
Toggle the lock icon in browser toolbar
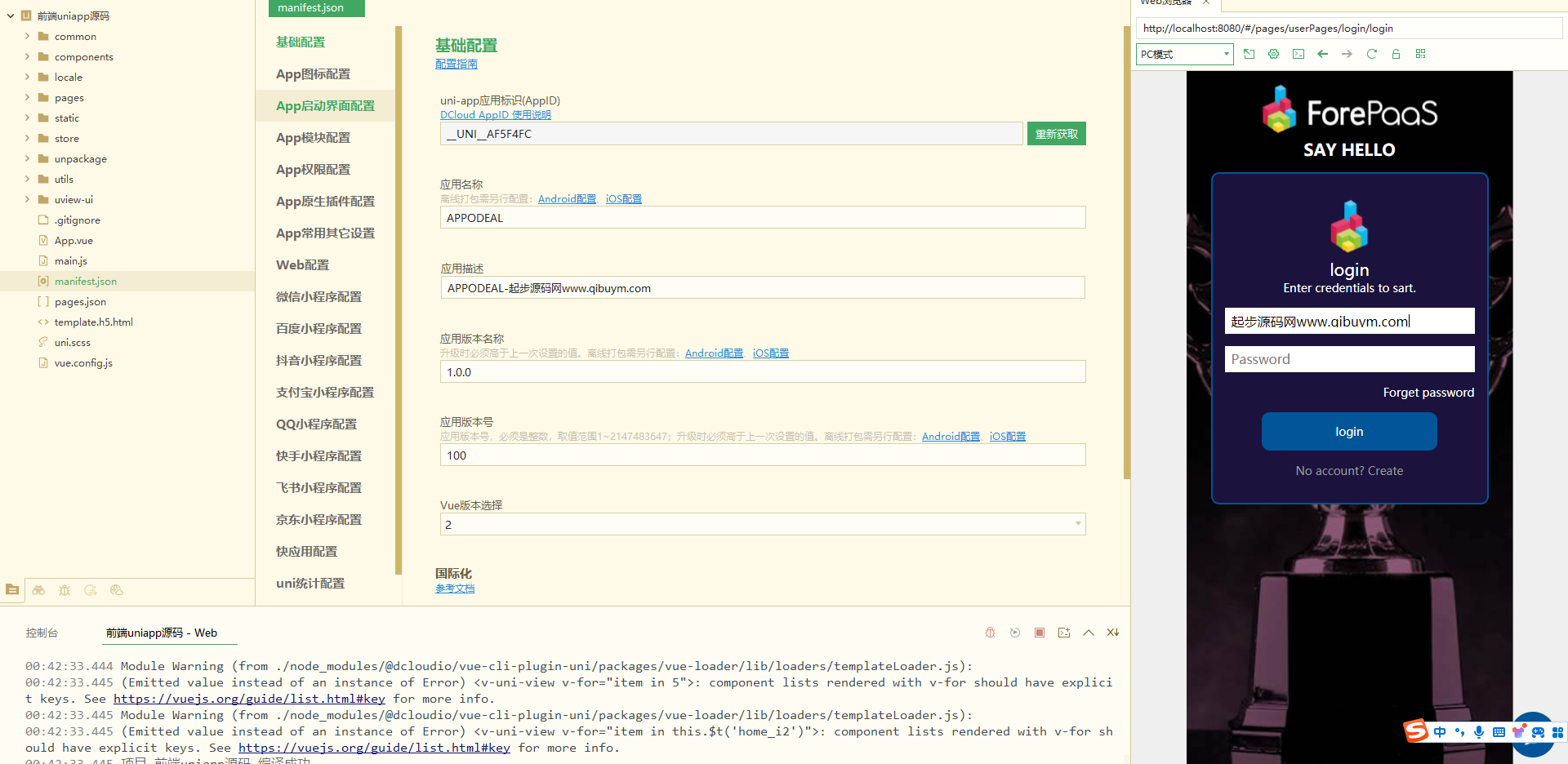coord(1396,54)
